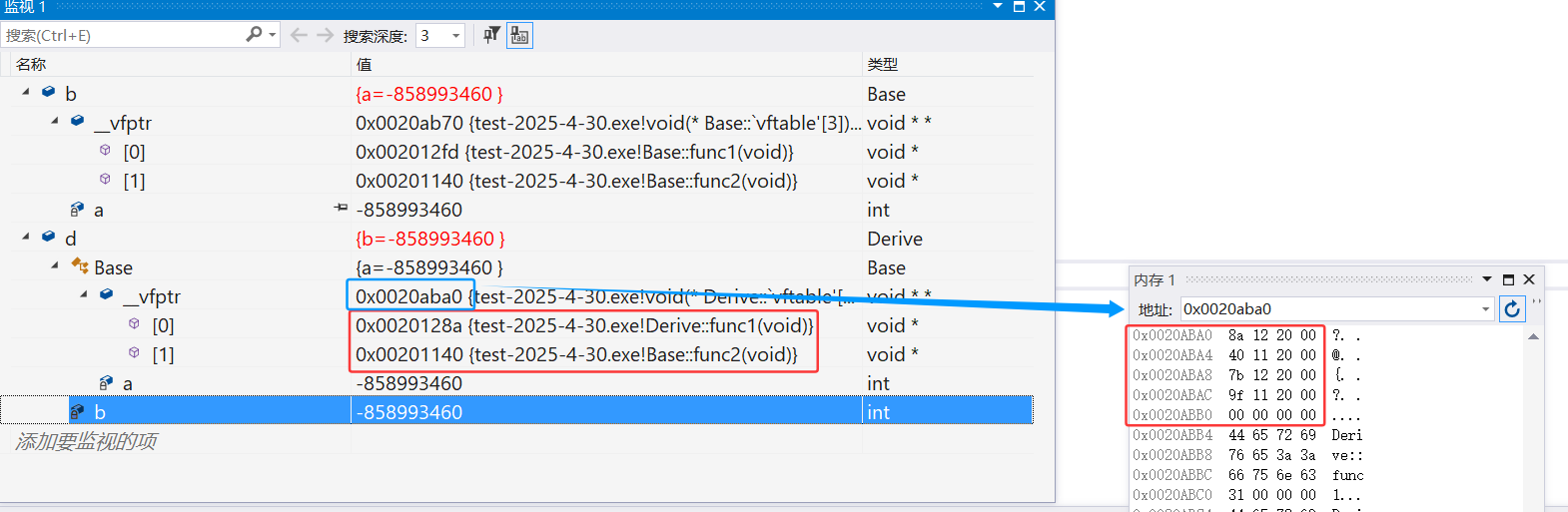Collapse the Base node under d

55,265
